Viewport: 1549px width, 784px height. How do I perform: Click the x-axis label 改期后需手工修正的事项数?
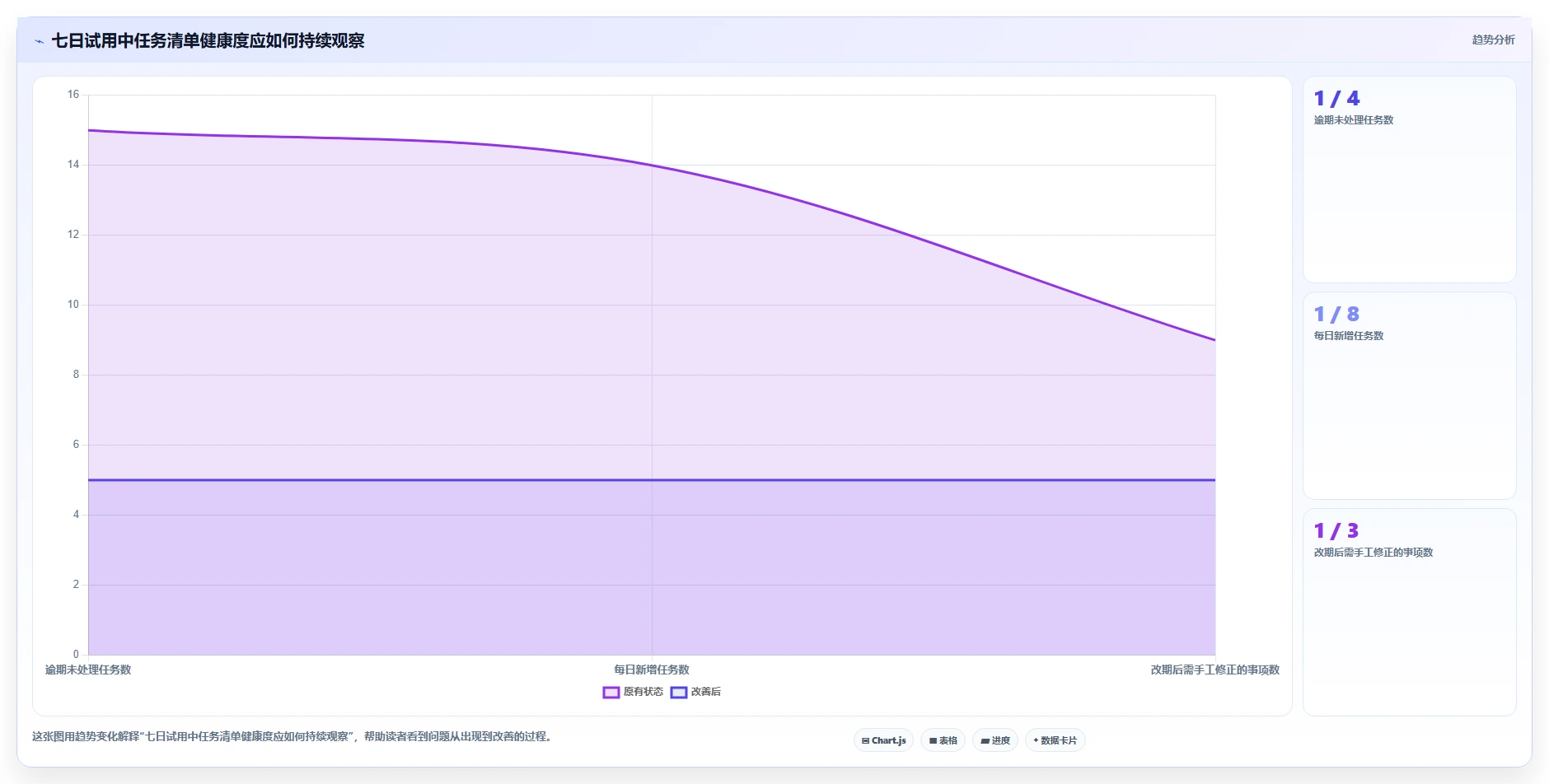click(x=1215, y=670)
